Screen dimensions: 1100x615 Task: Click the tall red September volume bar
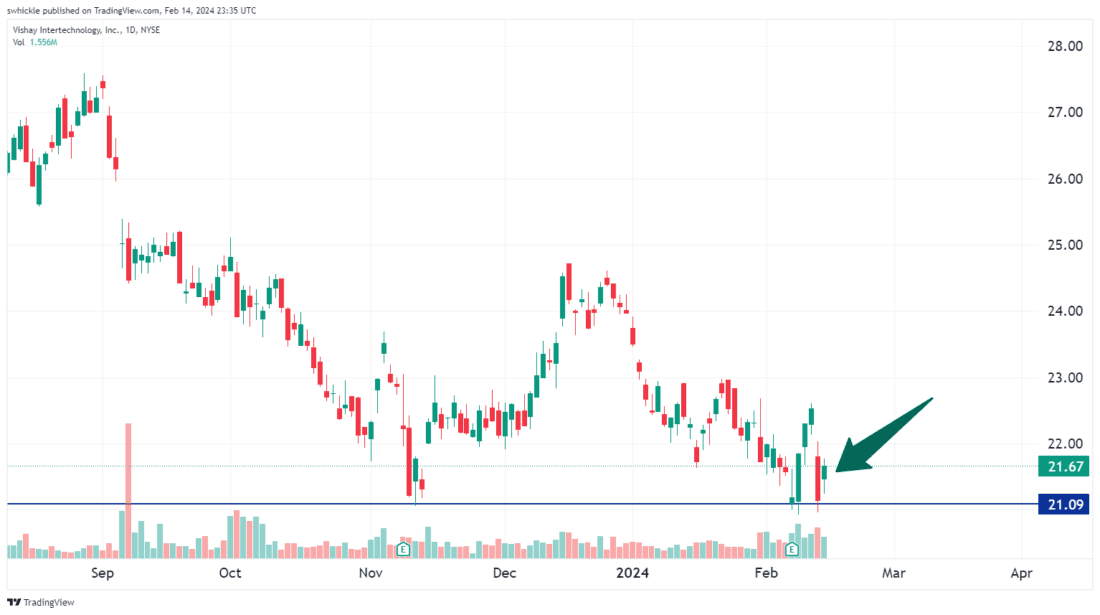pyautogui.click(x=128, y=480)
